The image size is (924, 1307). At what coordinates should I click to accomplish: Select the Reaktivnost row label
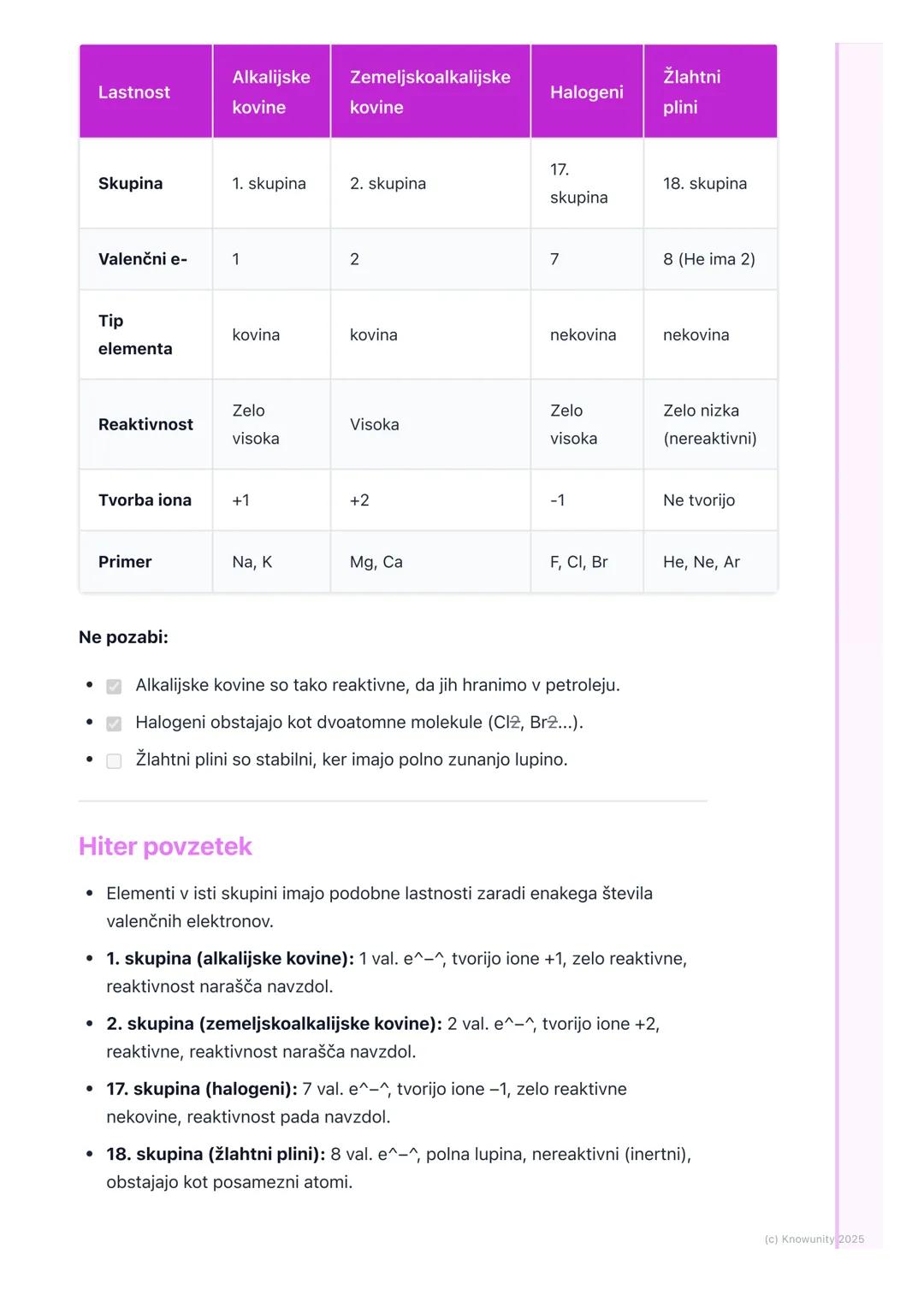[145, 424]
